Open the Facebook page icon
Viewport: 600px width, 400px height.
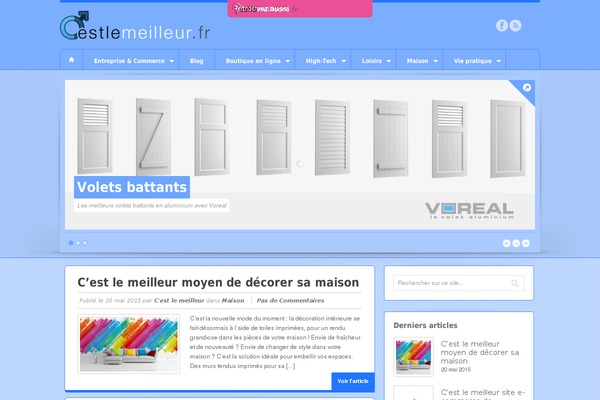pos(502,26)
